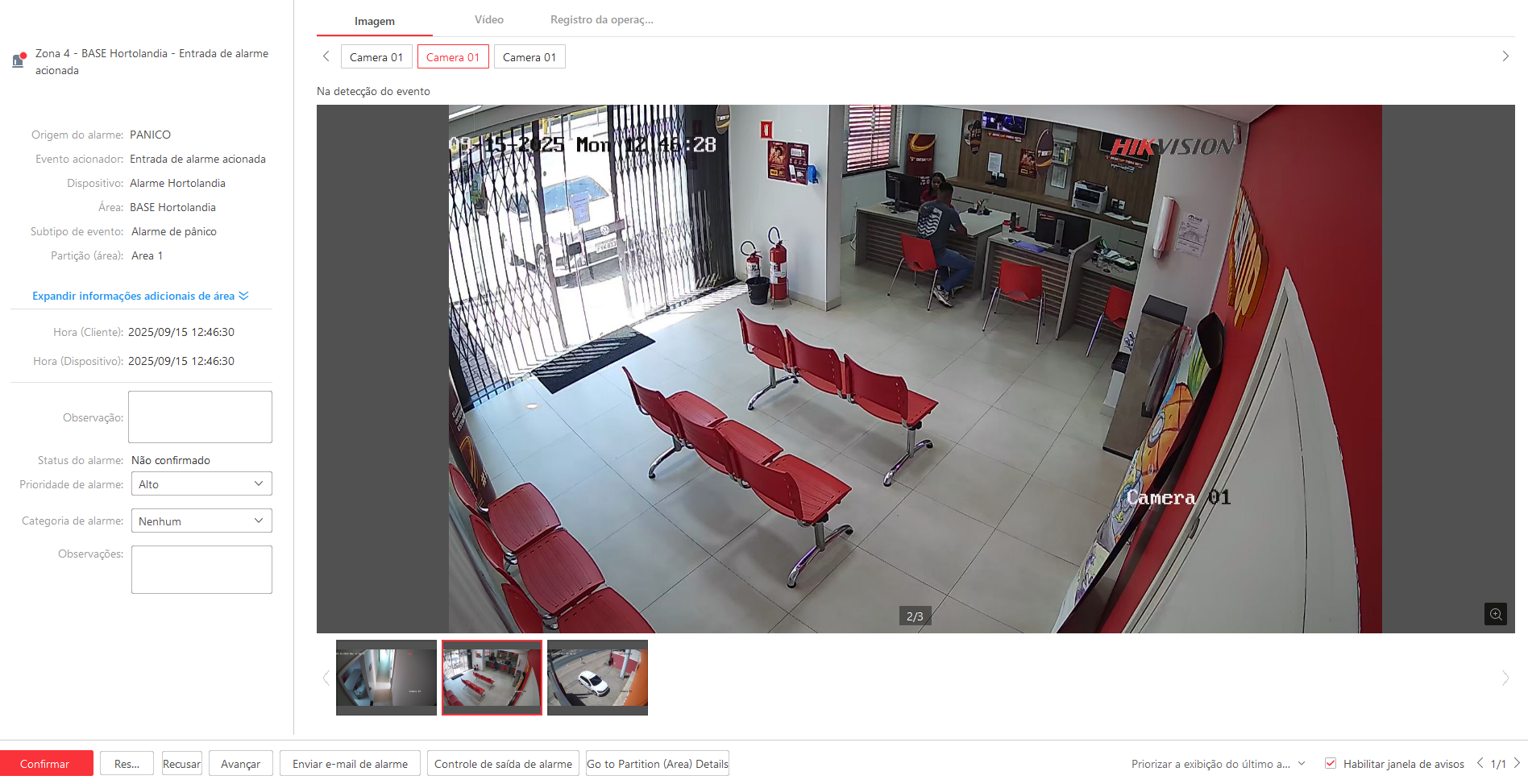
Task: Open Prioridade de alarme dropdown
Action: coord(201,484)
